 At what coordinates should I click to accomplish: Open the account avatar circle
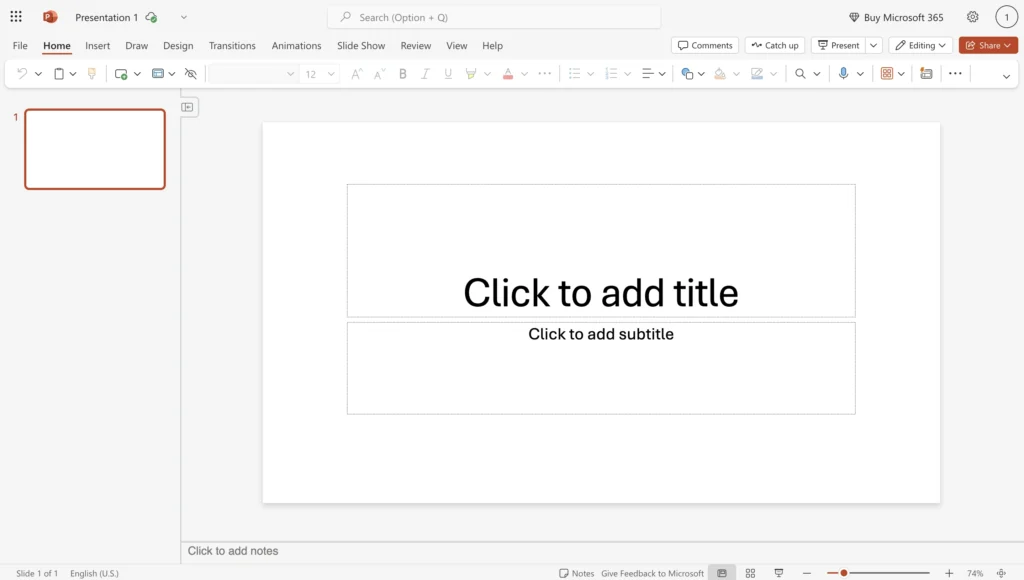point(1006,18)
